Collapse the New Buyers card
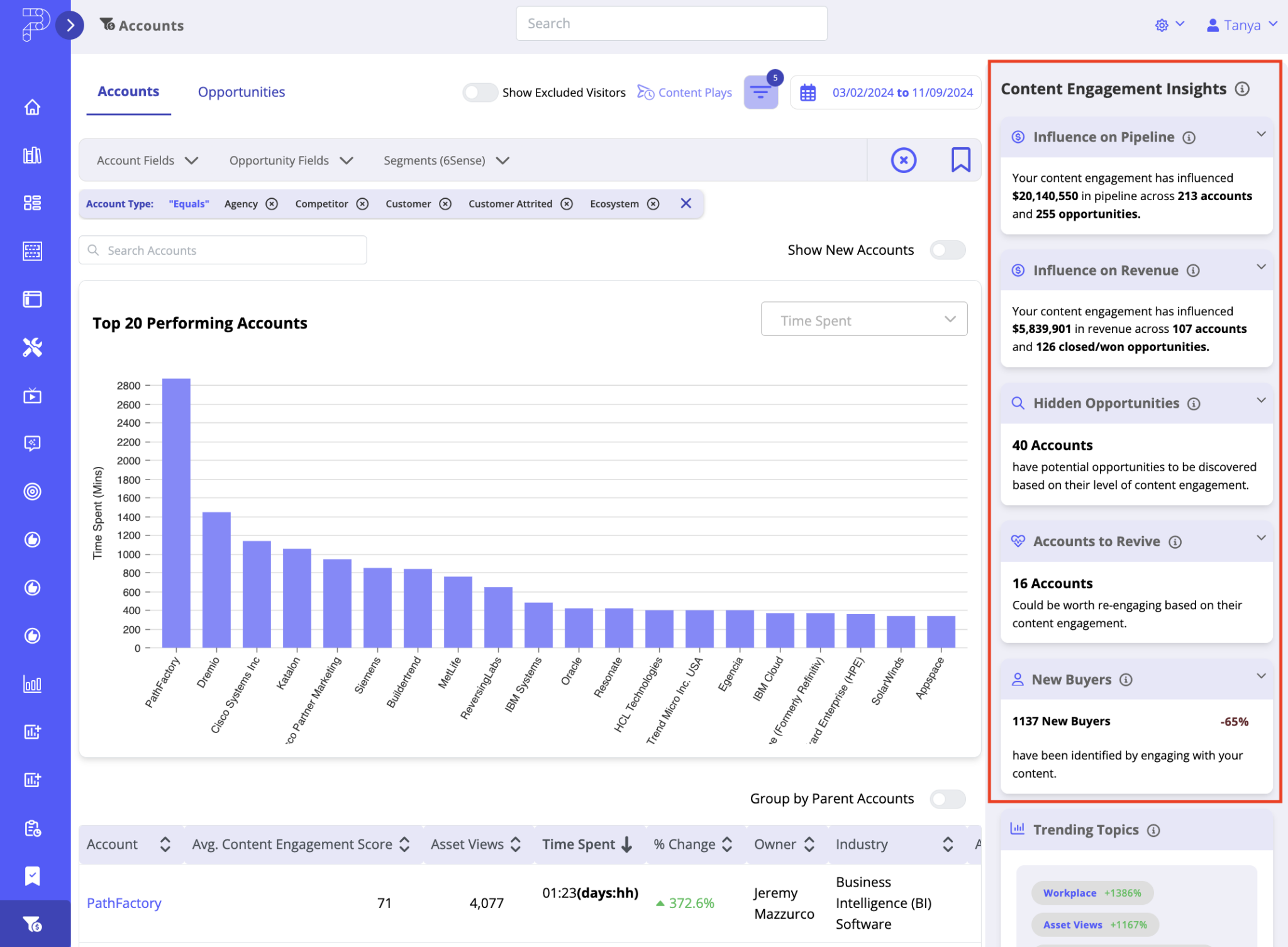 point(1261,677)
